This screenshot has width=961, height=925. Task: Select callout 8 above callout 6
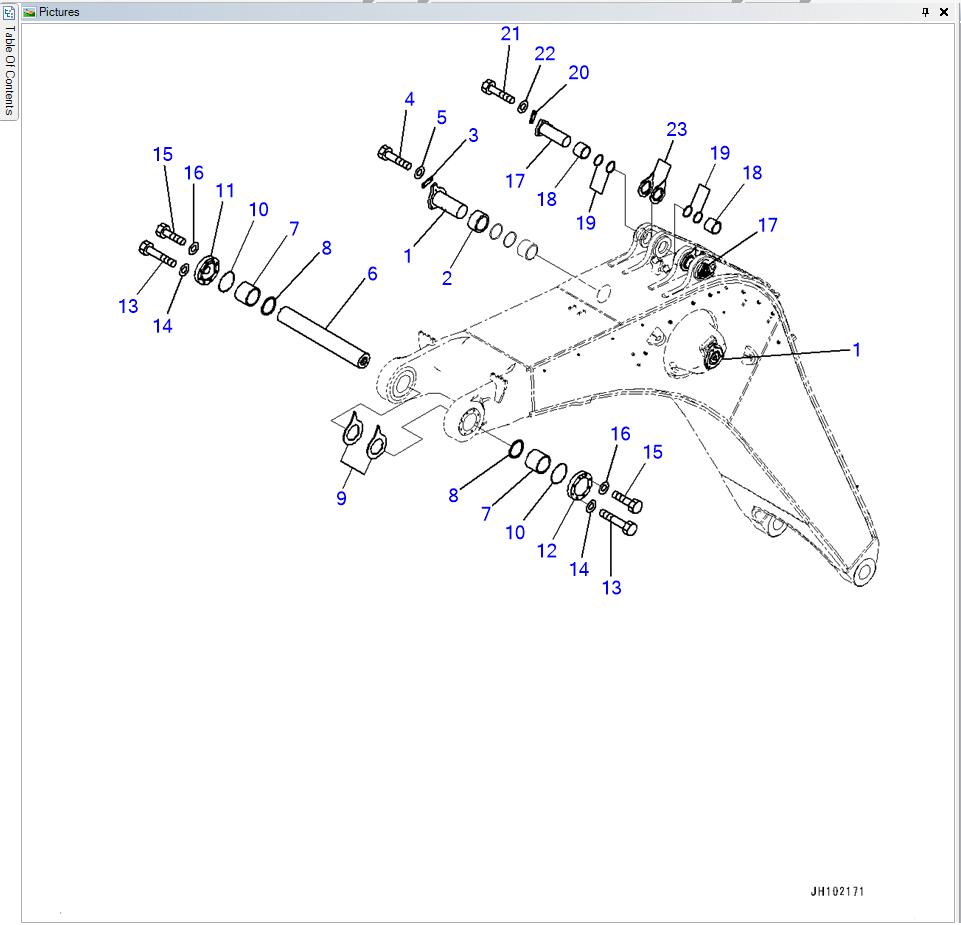327,248
